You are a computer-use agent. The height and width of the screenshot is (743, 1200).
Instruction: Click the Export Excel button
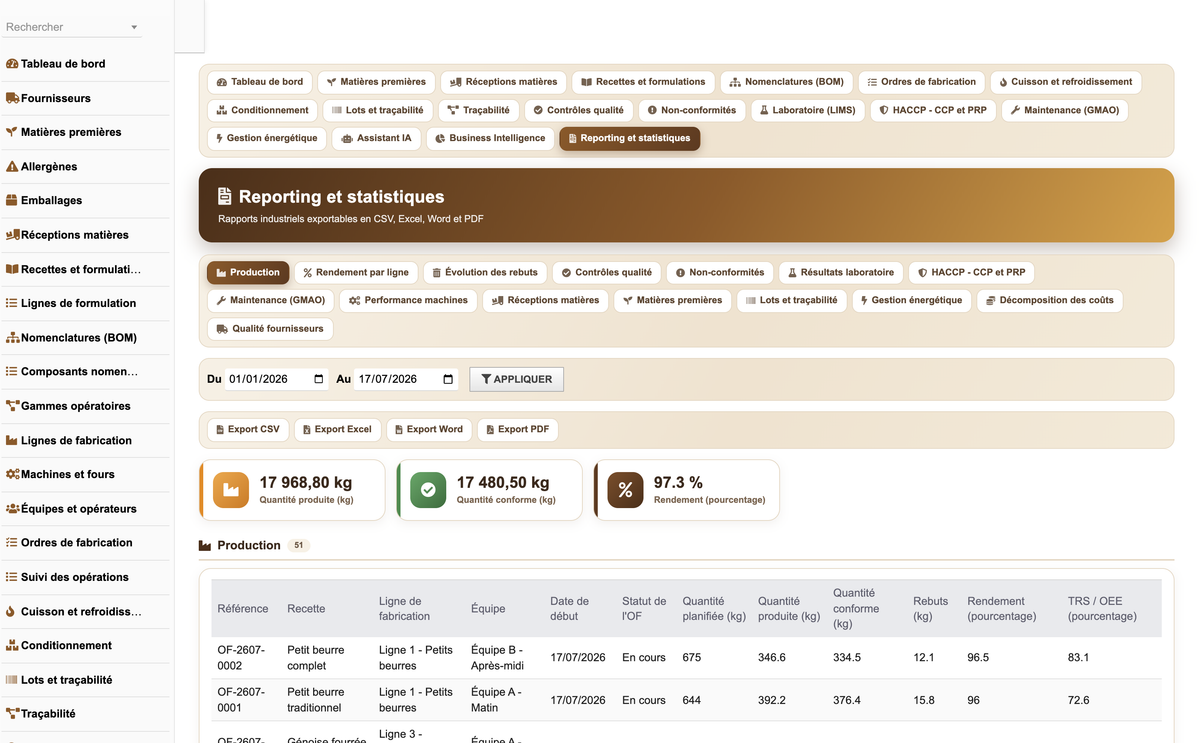pos(337,429)
